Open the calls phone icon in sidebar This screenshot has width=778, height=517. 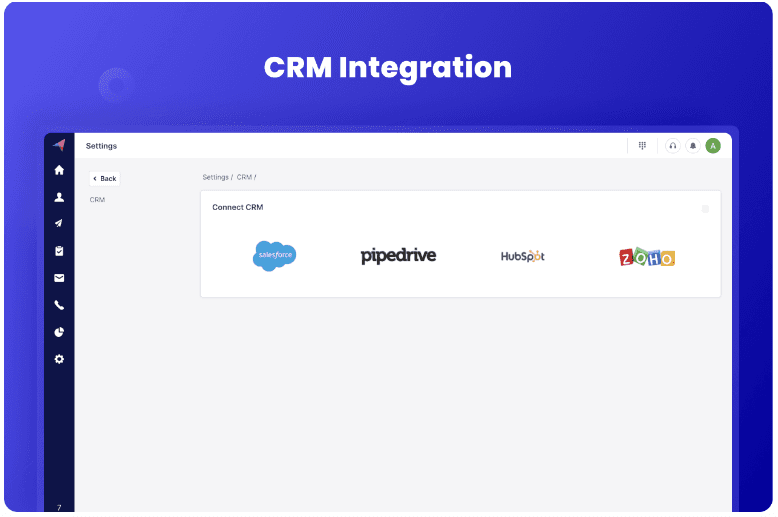[59, 305]
